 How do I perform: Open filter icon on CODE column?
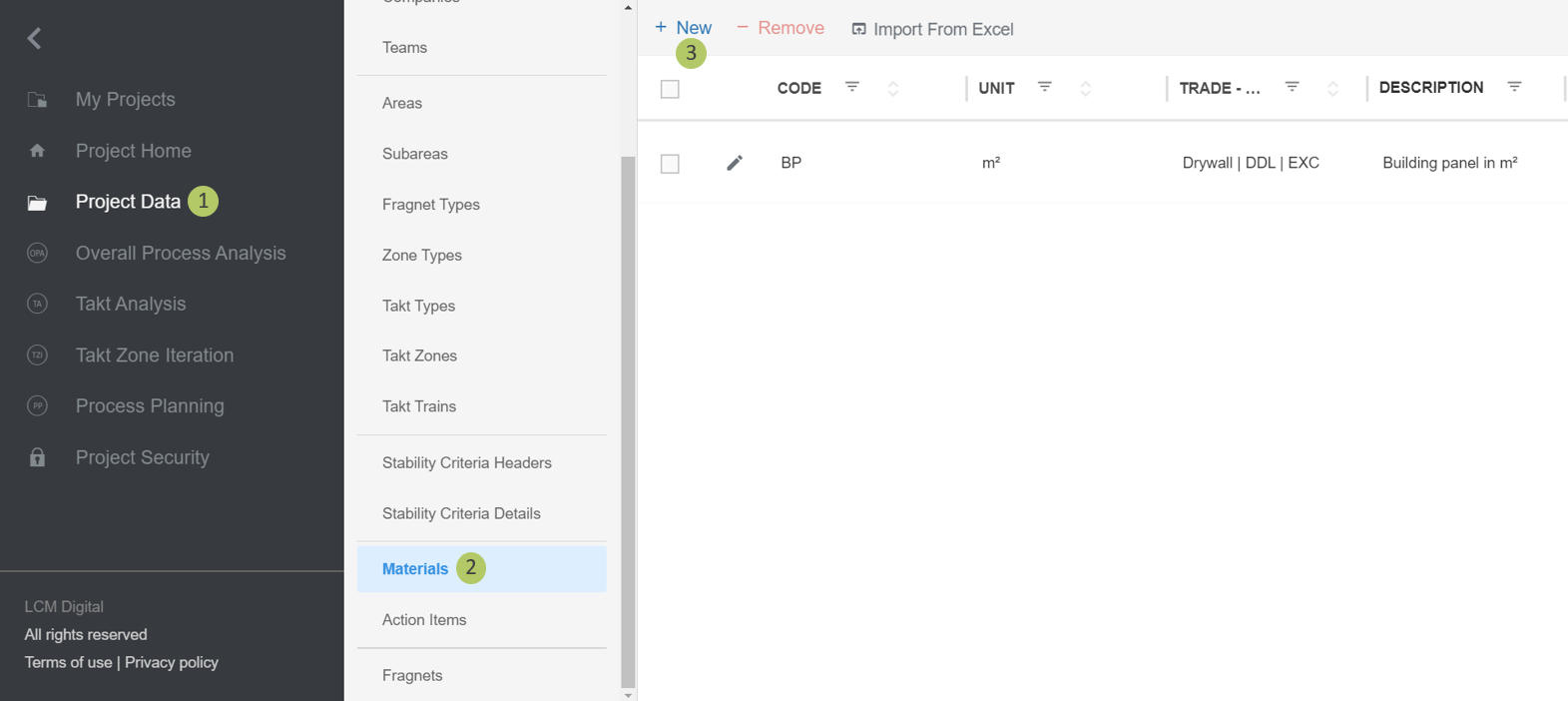pyautogui.click(x=852, y=87)
